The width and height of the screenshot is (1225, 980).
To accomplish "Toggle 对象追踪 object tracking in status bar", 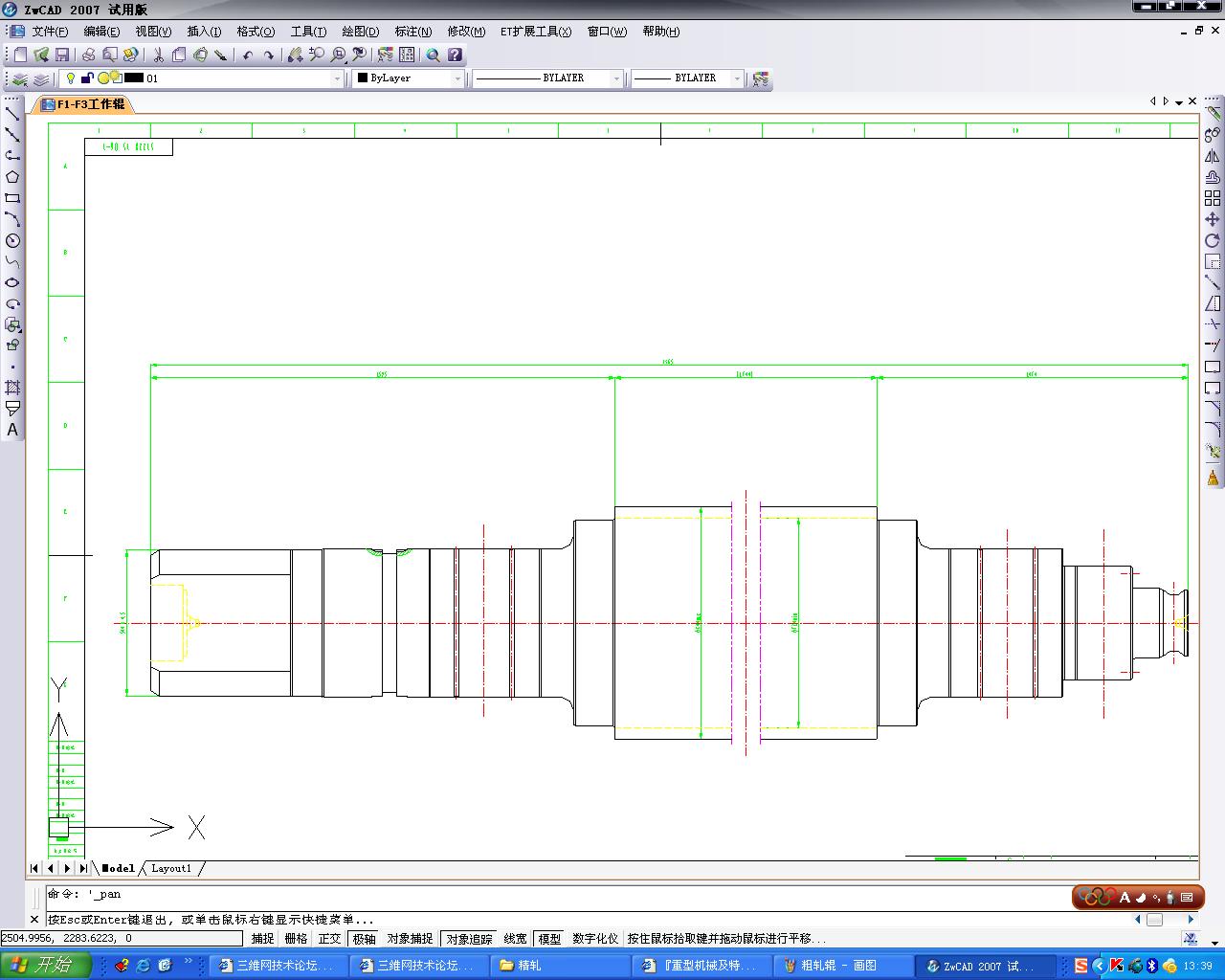I will click(469, 939).
